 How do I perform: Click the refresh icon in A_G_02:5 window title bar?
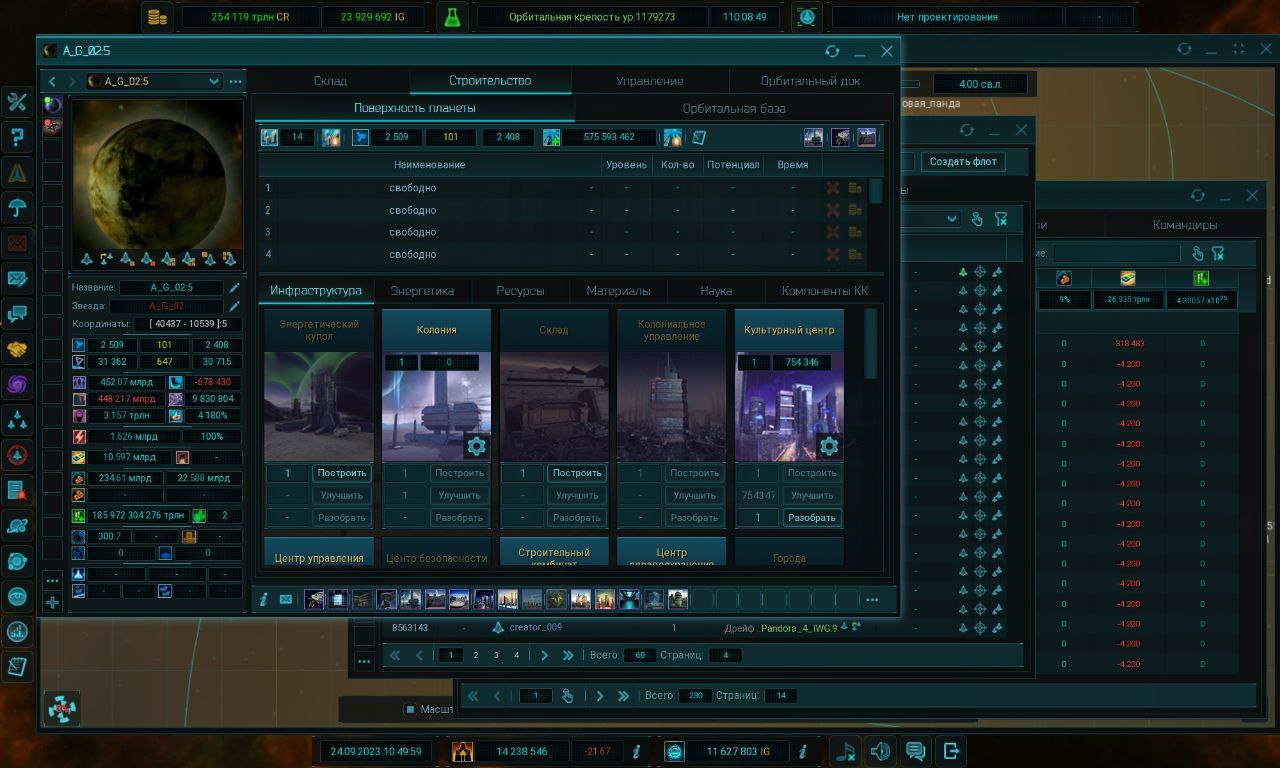[x=832, y=51]
